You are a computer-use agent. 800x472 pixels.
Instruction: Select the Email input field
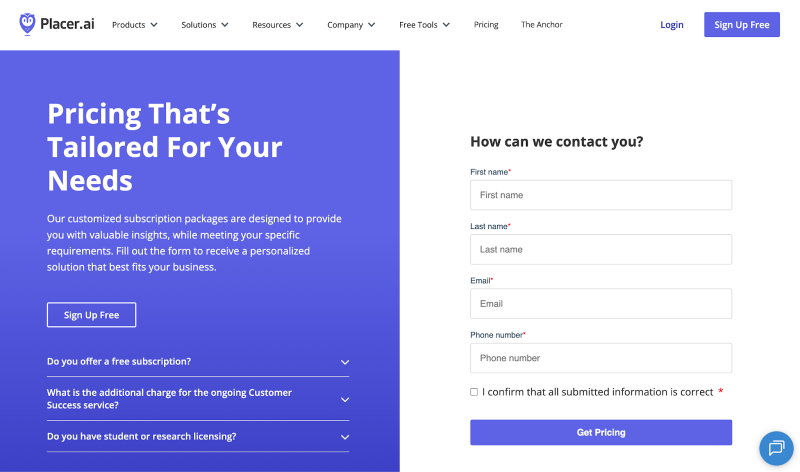tap(601, 303)
